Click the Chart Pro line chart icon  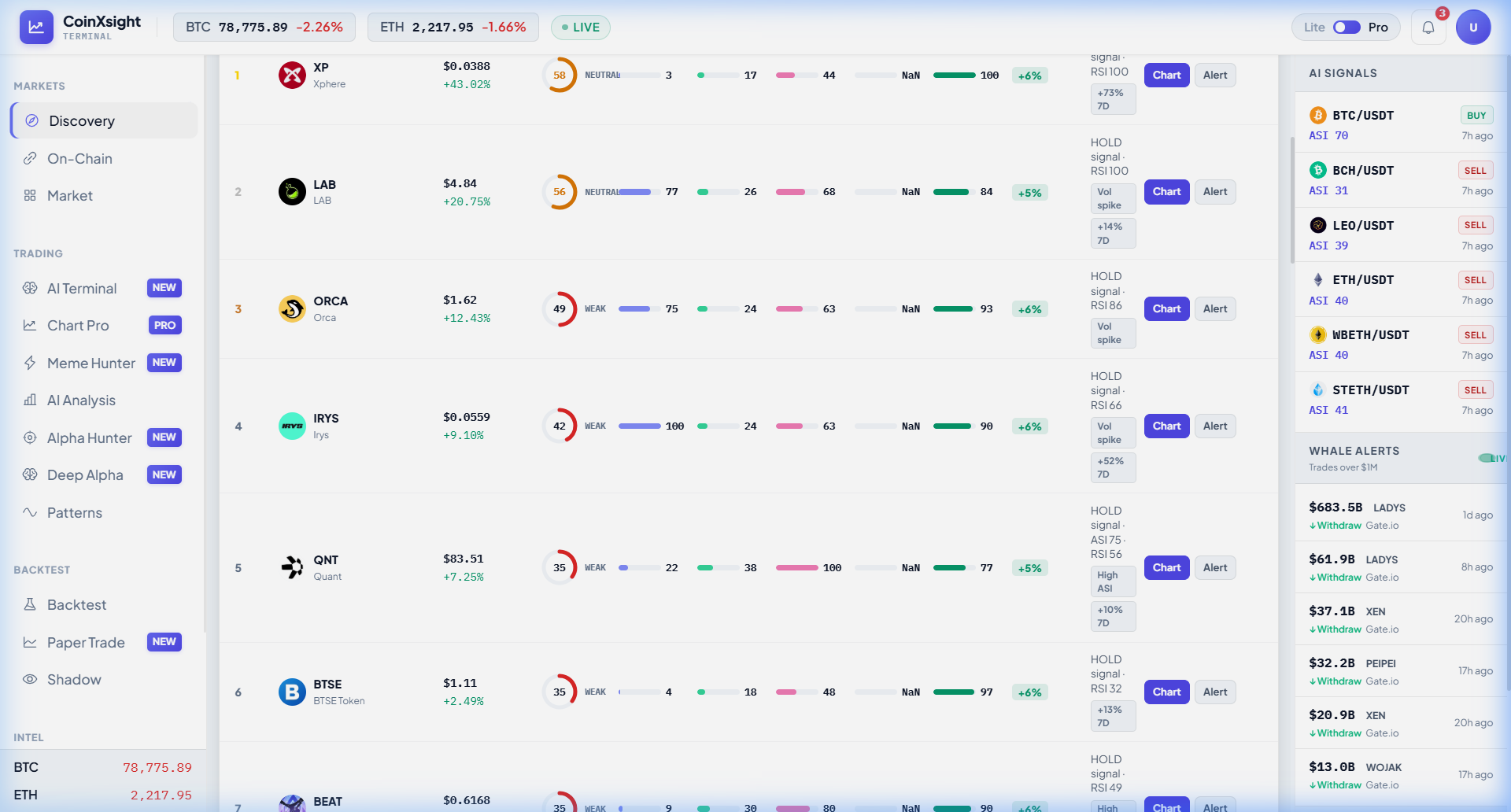coord(30,325)
